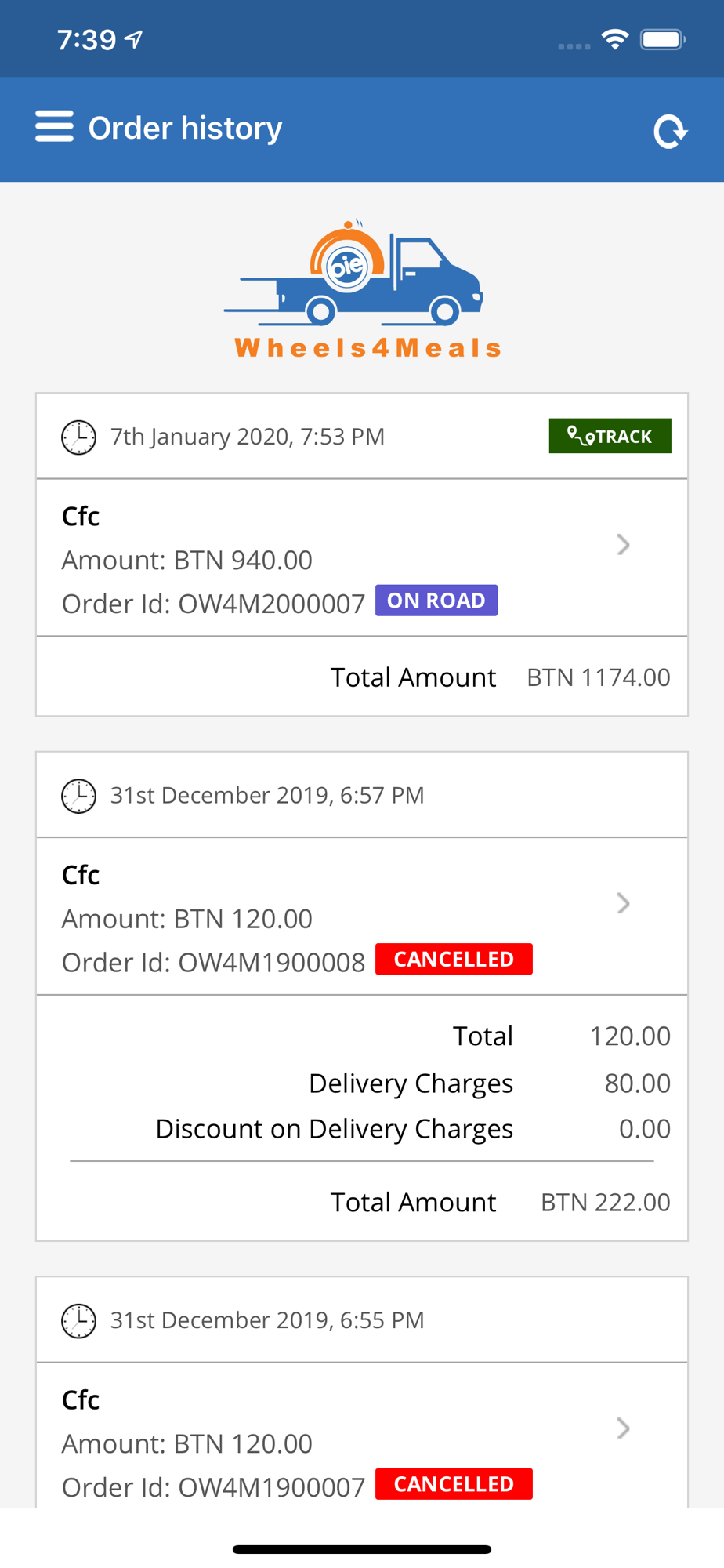Click the Wheels4Meals truck logo
Viewport: 724px width, 1568px height.
click(361, 289)
